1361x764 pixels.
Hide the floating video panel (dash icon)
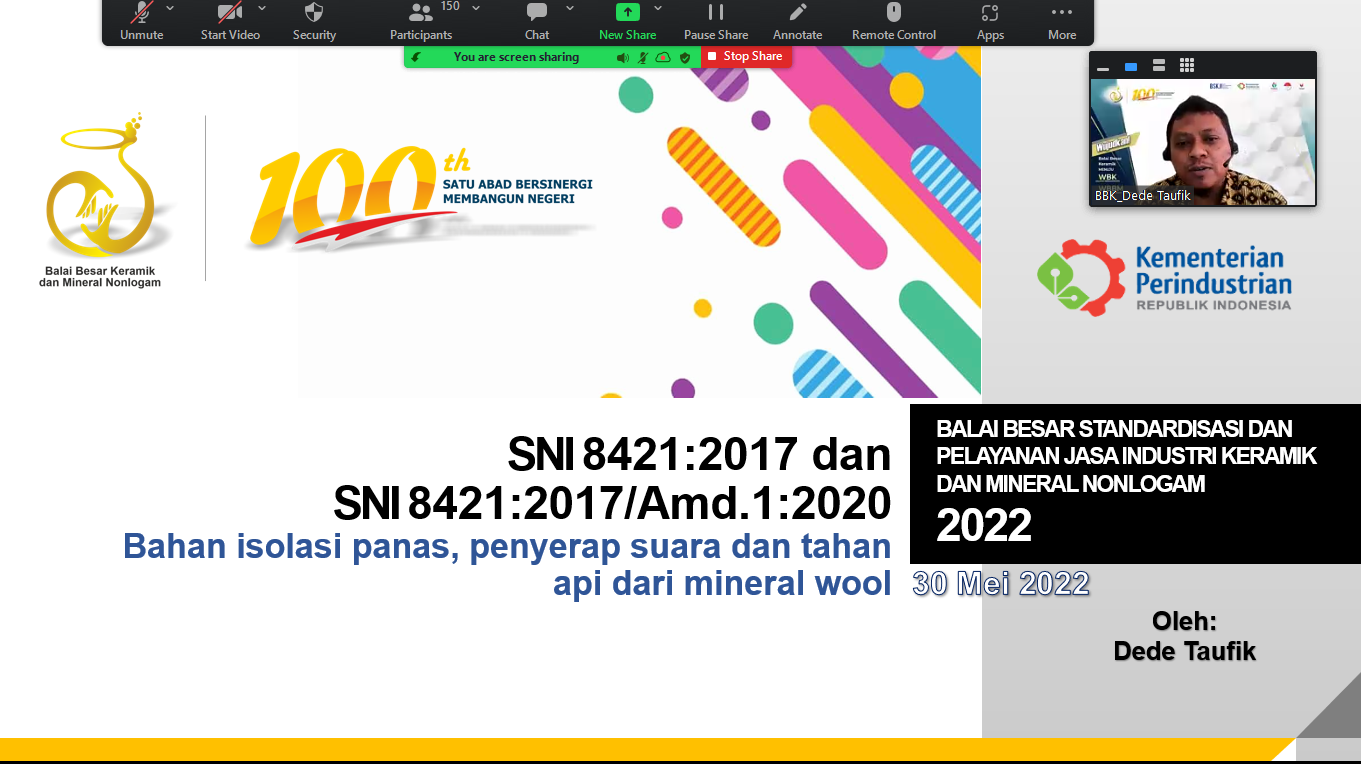coord(1103,67)
